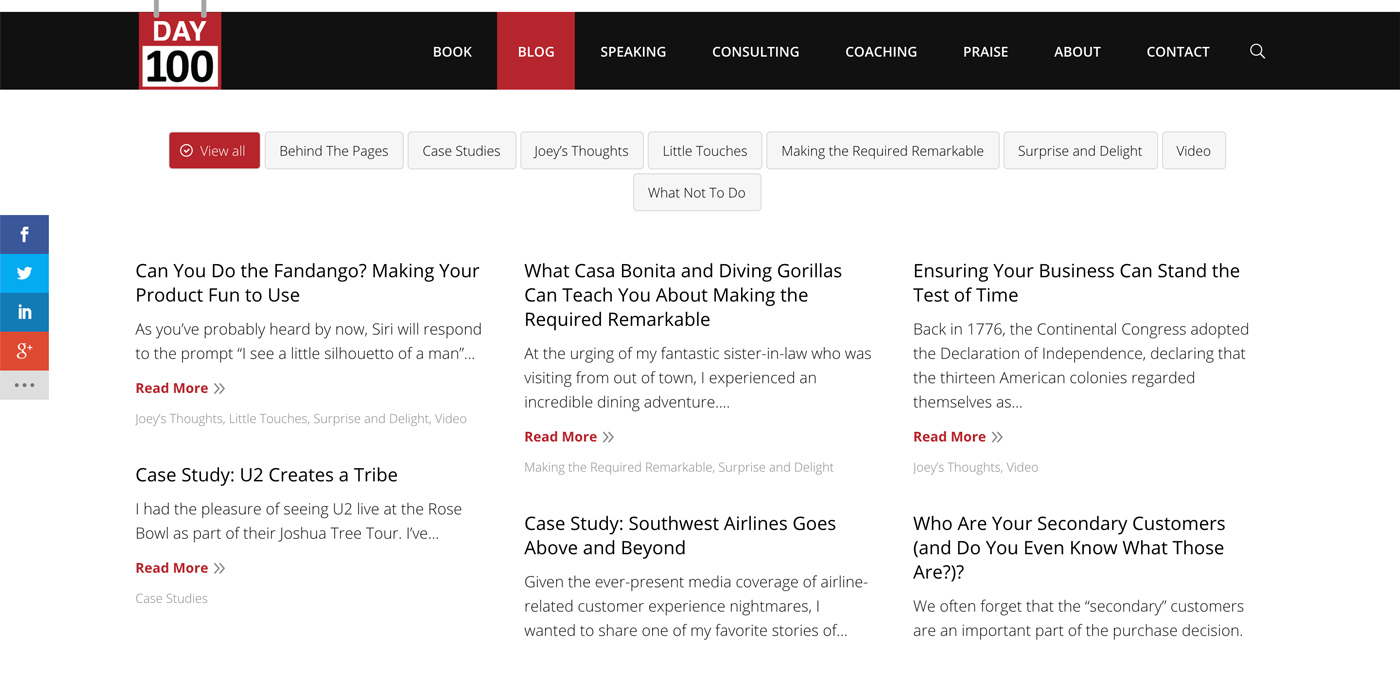Share on Facebook sidebar icon
This screenshot has height=693, width=1400.
[24, 234]
